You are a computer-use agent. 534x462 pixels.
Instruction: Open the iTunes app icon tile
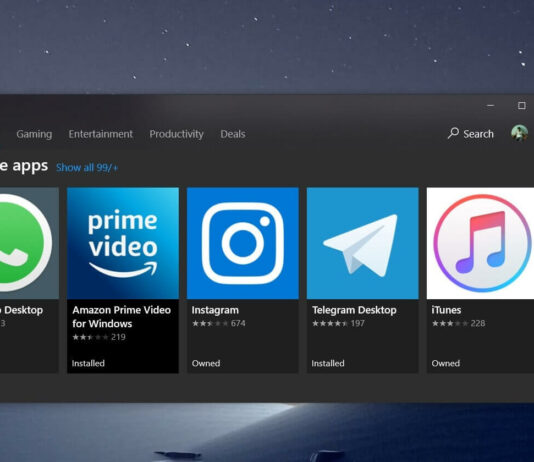pyautogui.click(x=480, y=243)
